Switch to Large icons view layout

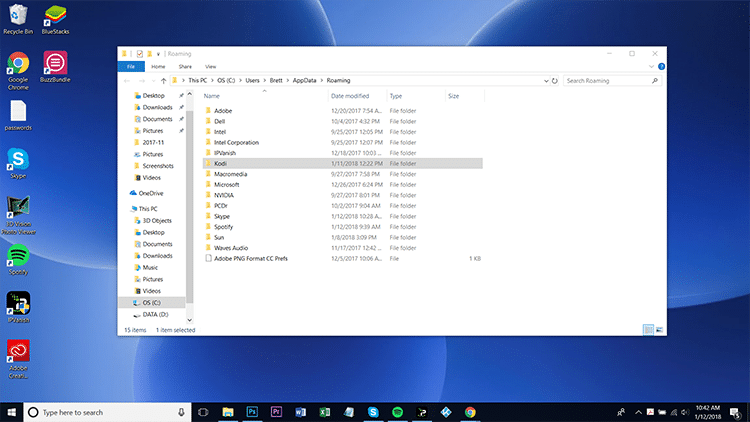tap(659, 330)
